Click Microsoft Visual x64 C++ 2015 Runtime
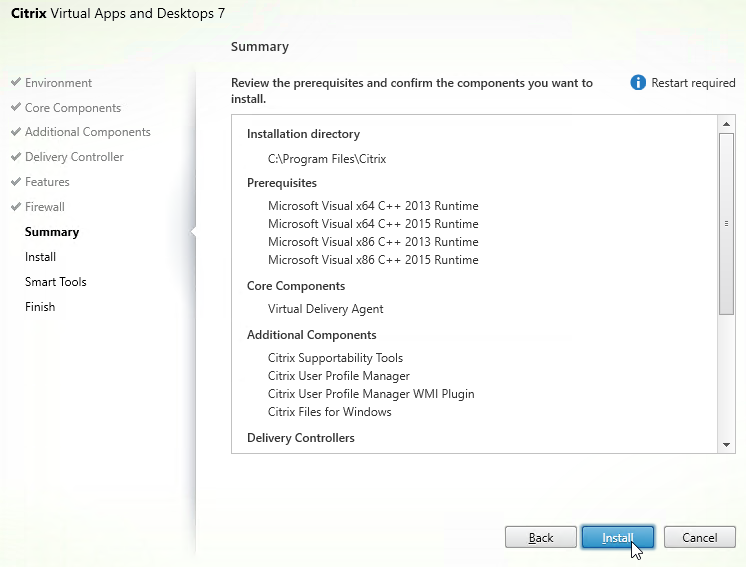The width and height of the screenshot is (746, 567). click(373, 224)
